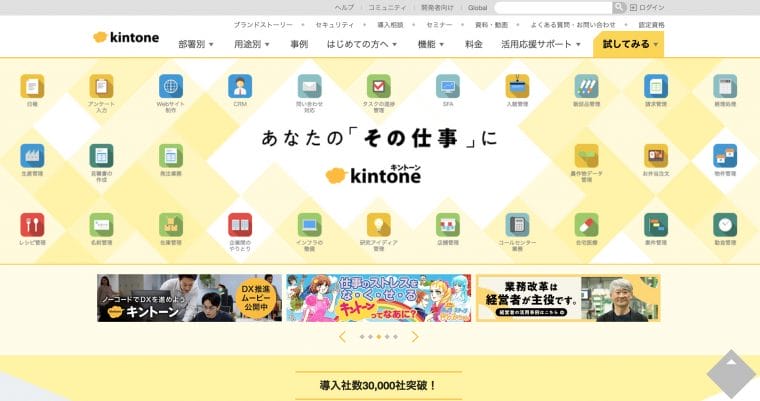Select the Webサイト制作 globe icon
Viewport: 760px width, 401px height.
click(171, 86)
